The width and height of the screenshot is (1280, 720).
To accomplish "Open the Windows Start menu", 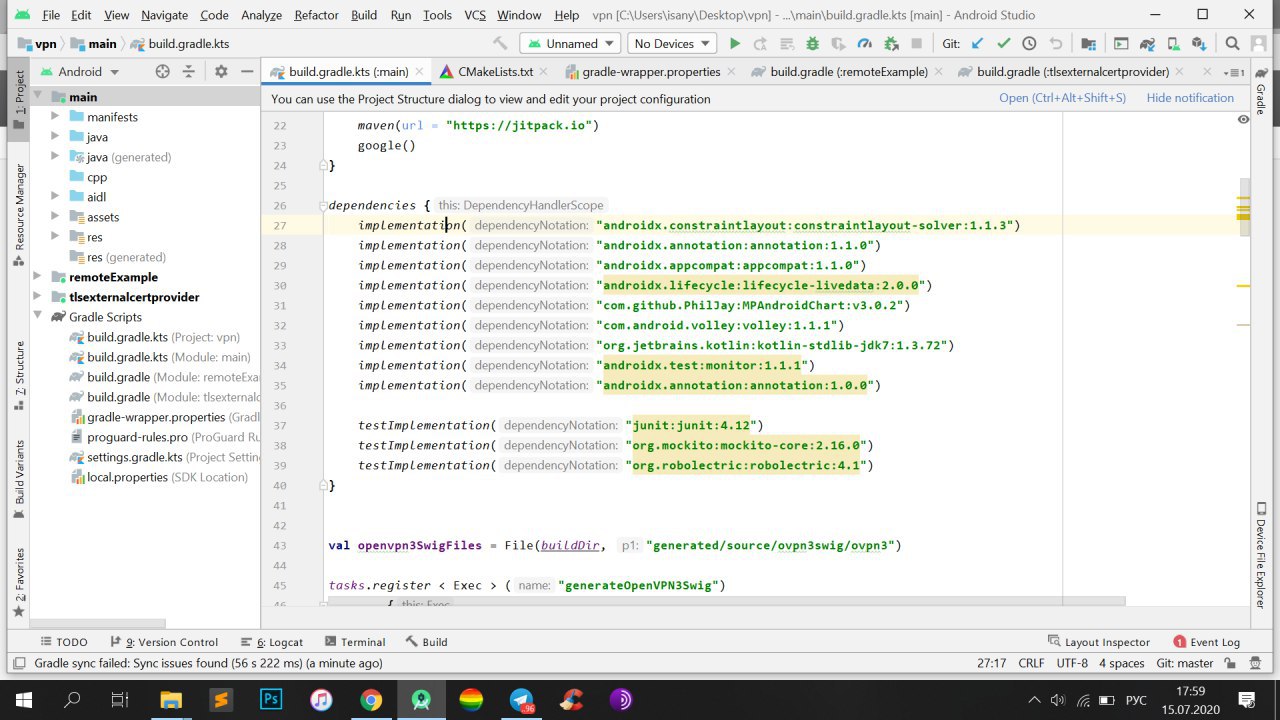I will pyautogui.click(x=23, y=700).
